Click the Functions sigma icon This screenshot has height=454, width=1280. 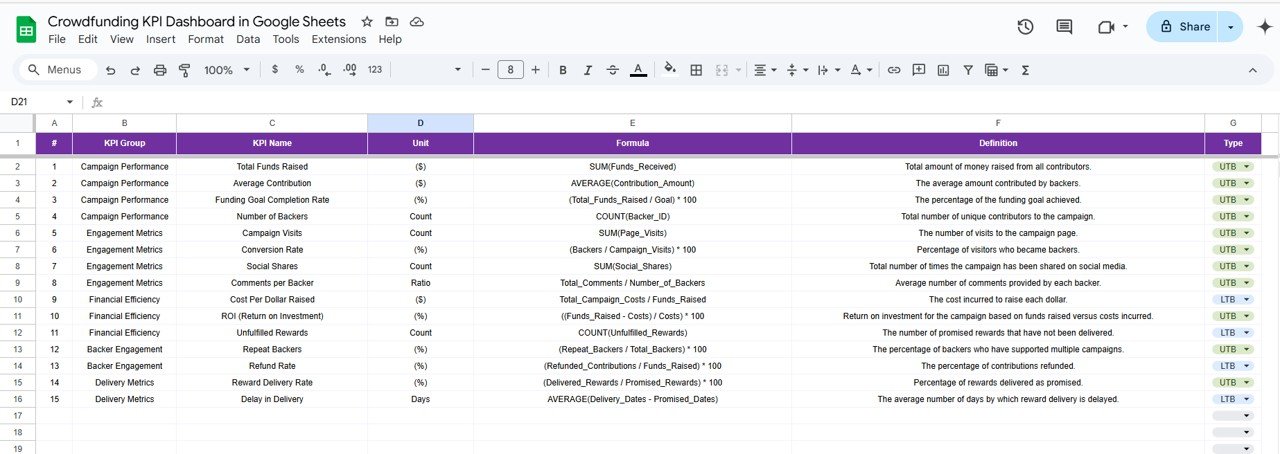click(x=1025, y=70)
